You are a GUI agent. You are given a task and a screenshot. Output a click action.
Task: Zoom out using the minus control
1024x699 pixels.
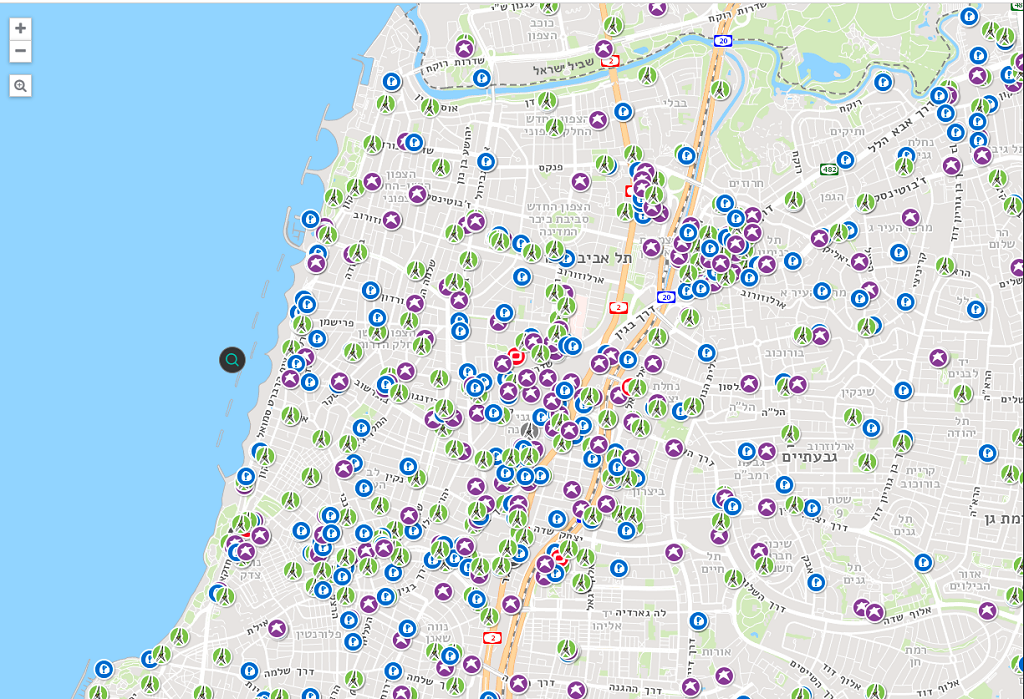(x=19, y=50)
